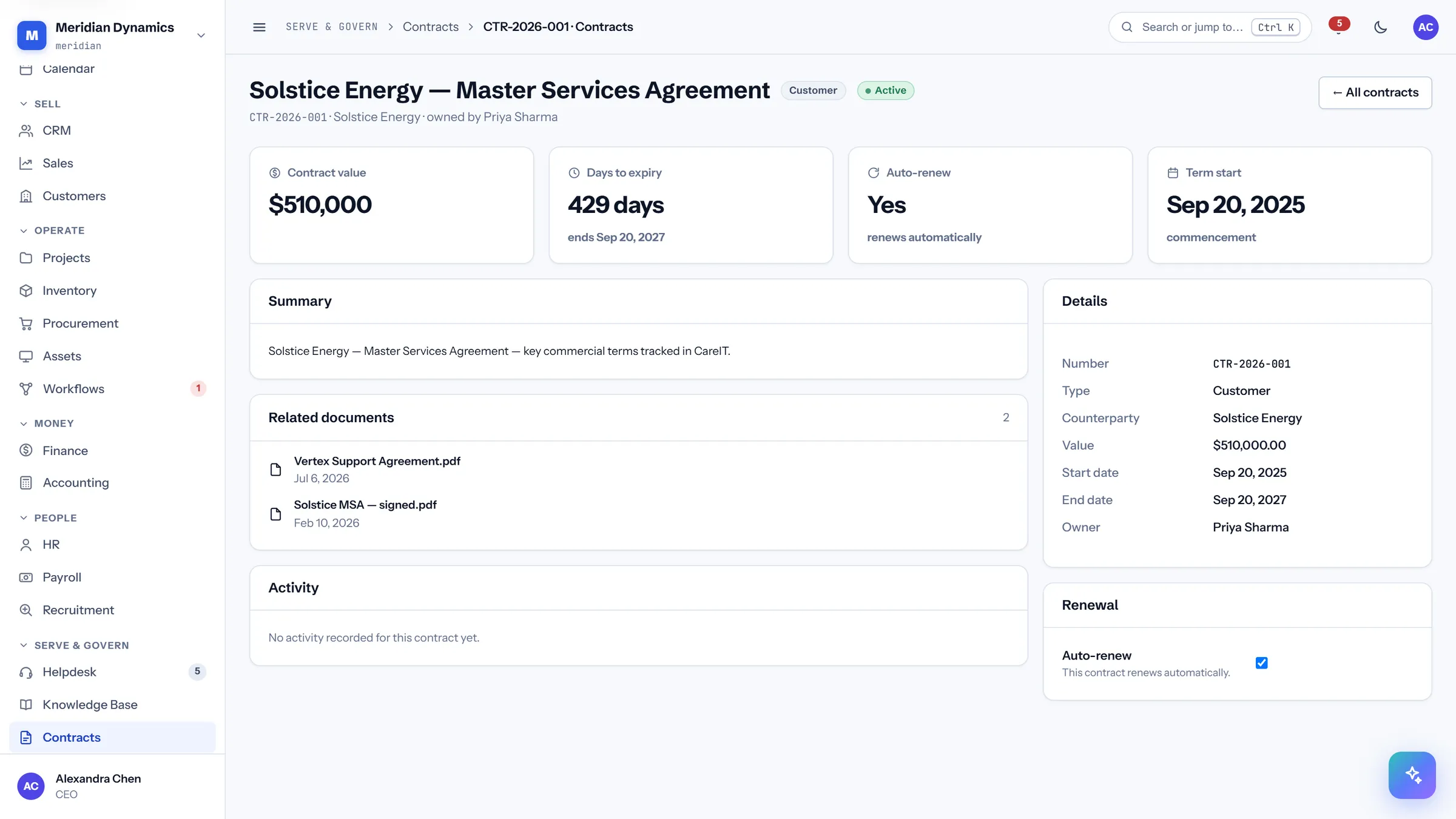Expand the Meridian Dynamics workspace switcher
The width and height of the screenshot is (1456, 819).
coord(201,35)
